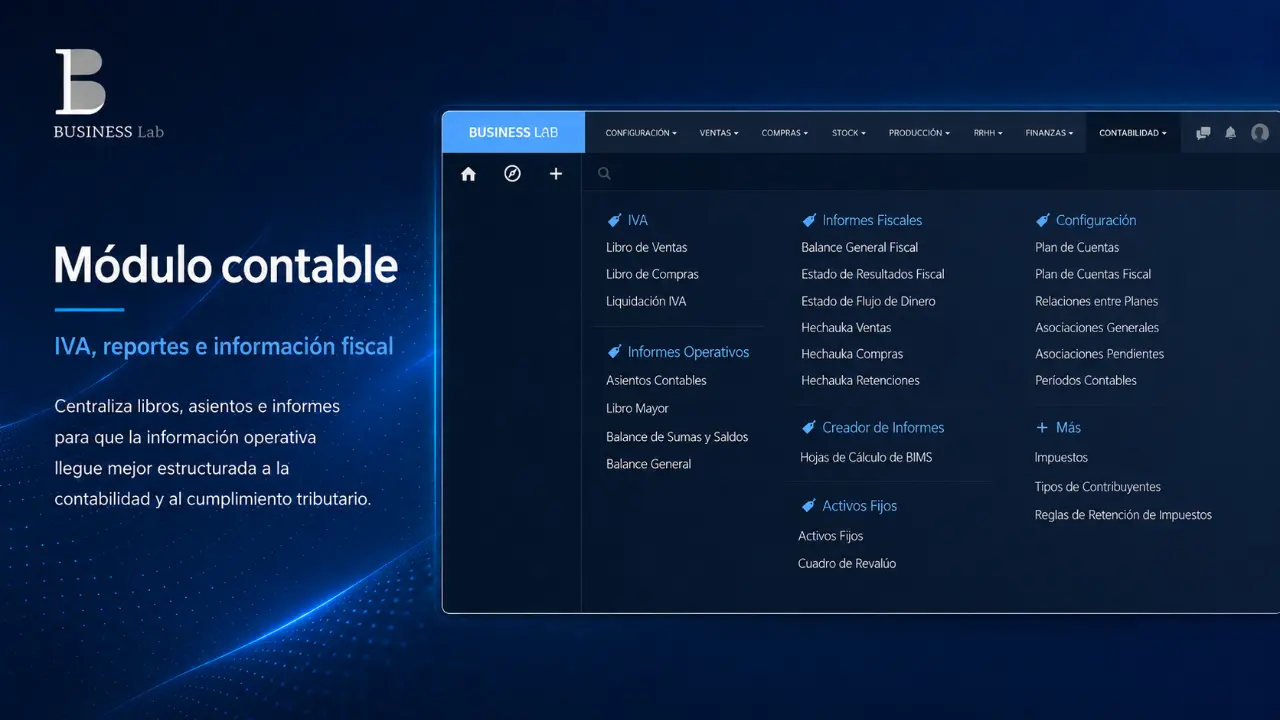Open Libro de Compras
The image size is (1280, 720).
[652, 274]
